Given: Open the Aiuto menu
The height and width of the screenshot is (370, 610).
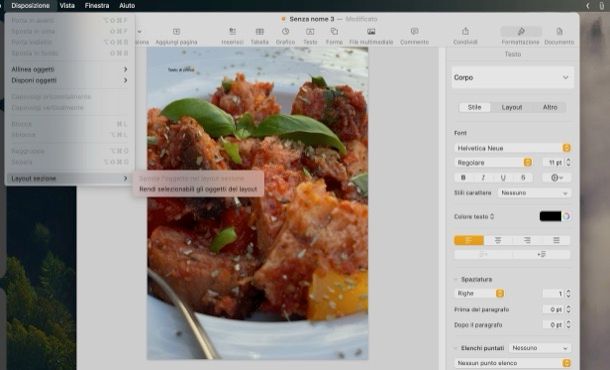Looking at the screenshot, I should coord(127,5).
